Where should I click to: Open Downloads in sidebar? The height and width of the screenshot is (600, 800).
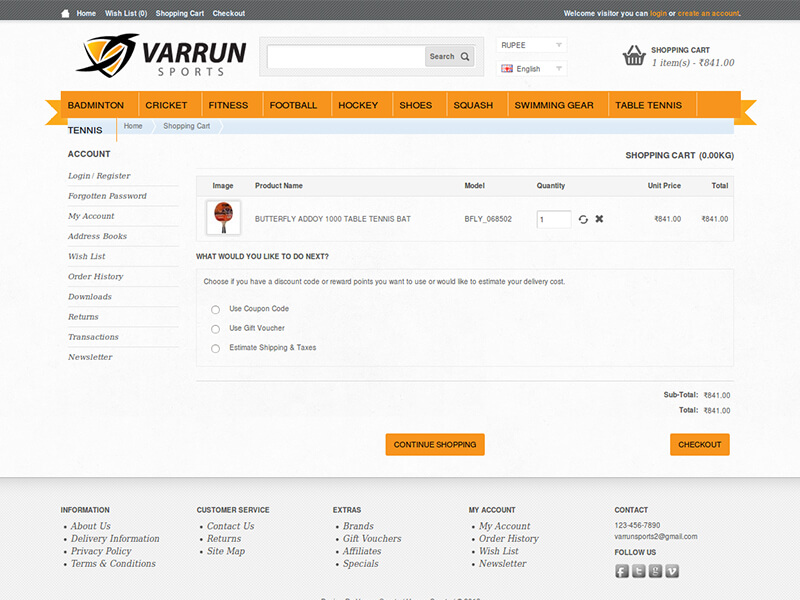click(90, 296)
